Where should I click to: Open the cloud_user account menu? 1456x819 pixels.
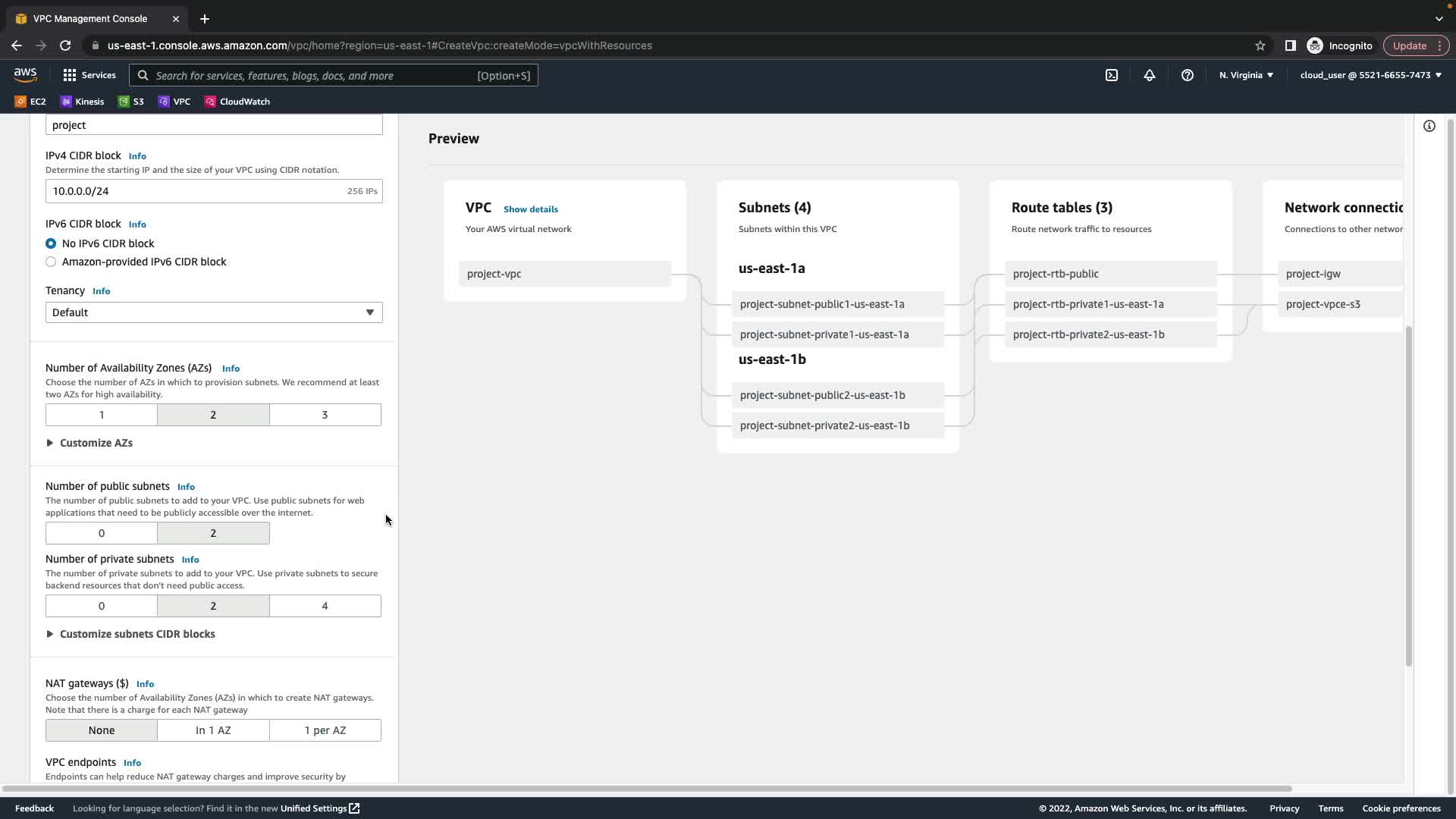coord(1370,75)
